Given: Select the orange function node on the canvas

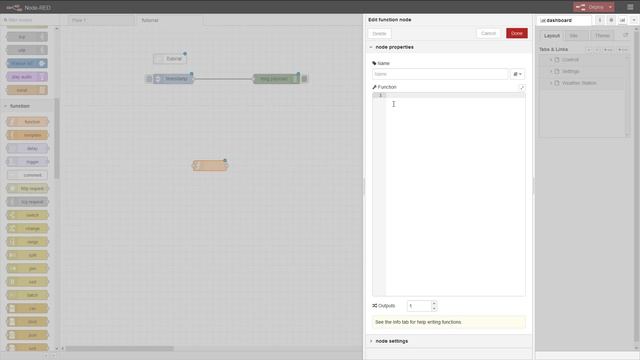Looking at the screenshot, I should coord(210,166).
